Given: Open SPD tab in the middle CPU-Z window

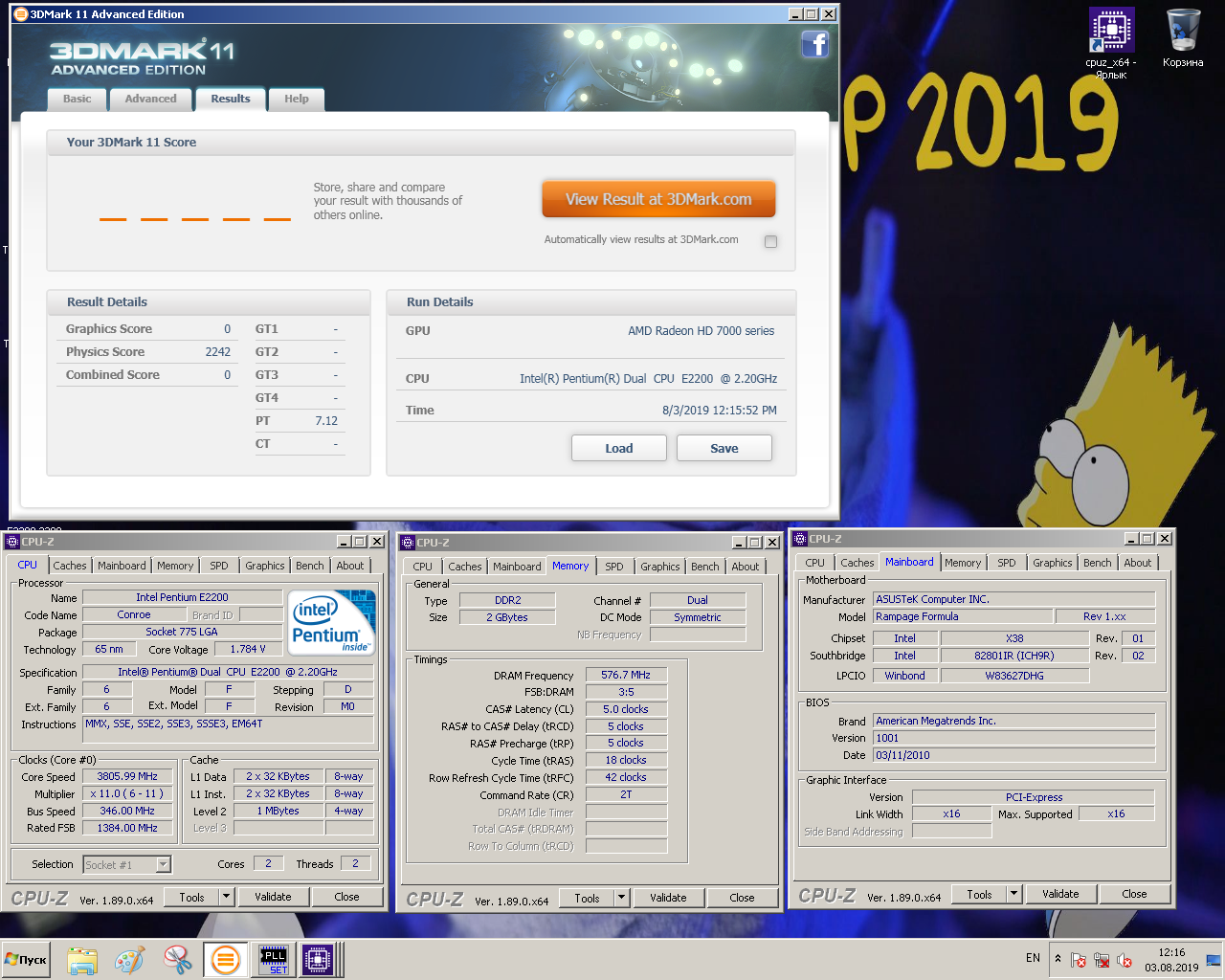Looking at the screenshot, I should click(x=614, y=567).
